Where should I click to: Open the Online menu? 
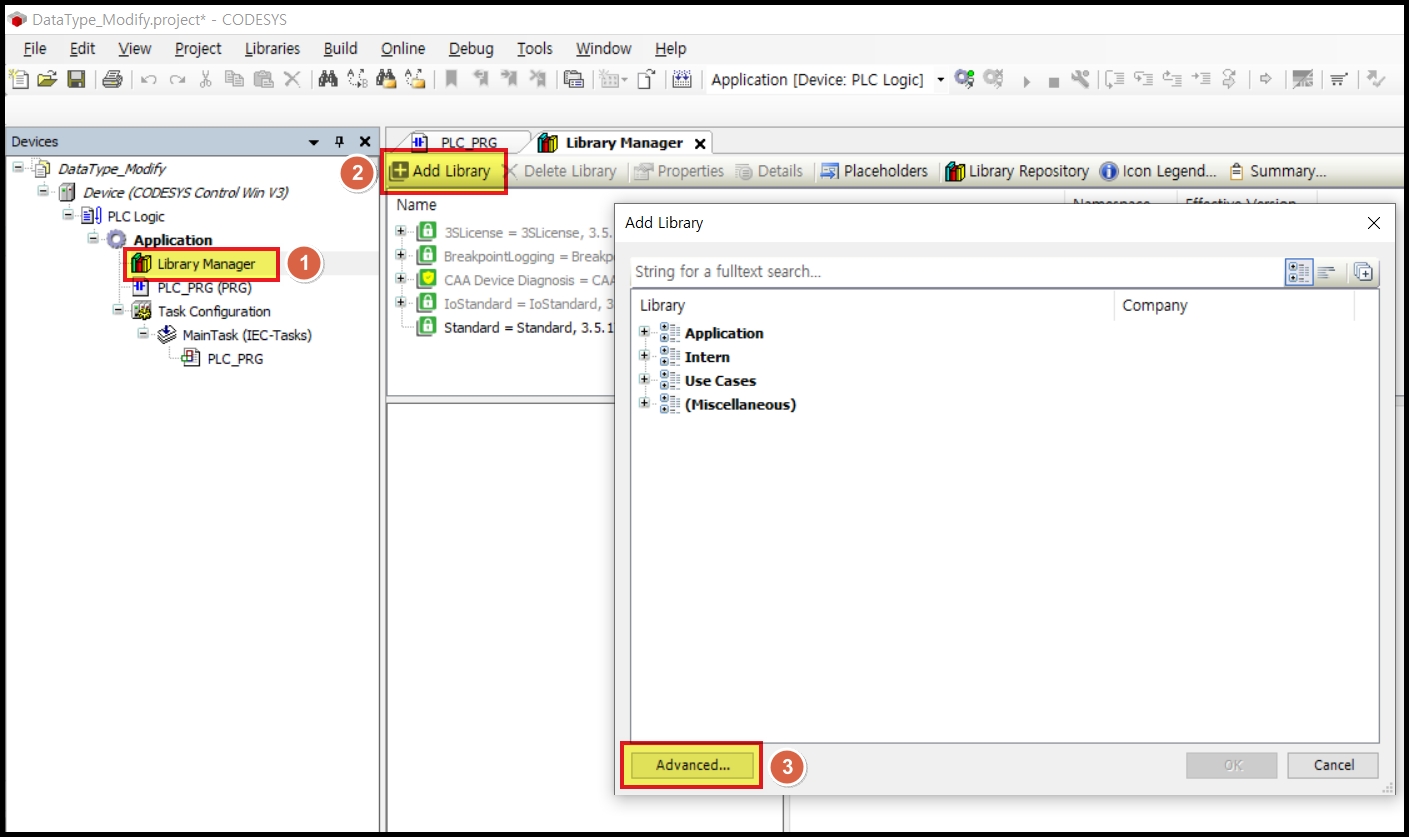tap(403, 48)
